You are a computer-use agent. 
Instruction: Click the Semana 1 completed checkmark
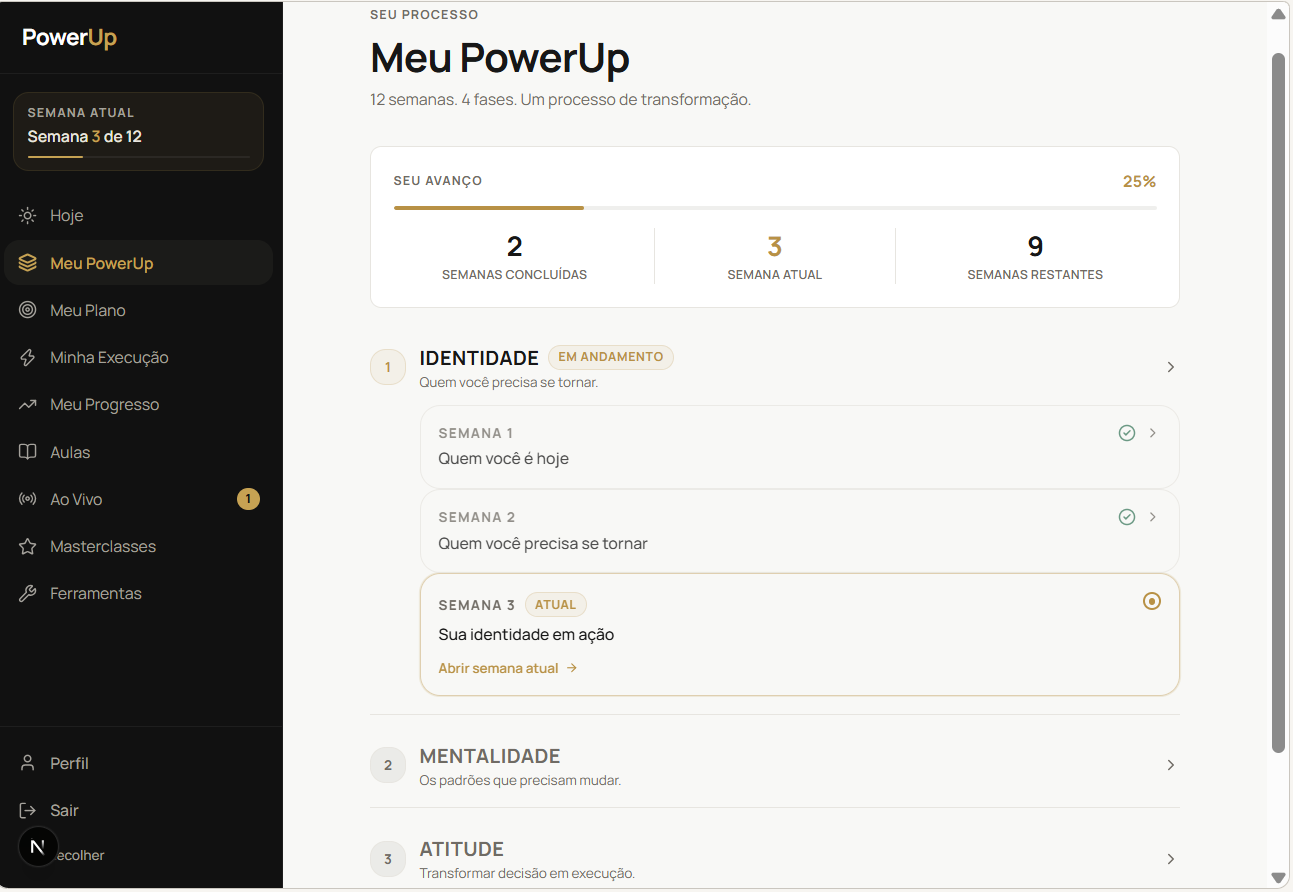pyautogui.click(x=1127, y=433)
